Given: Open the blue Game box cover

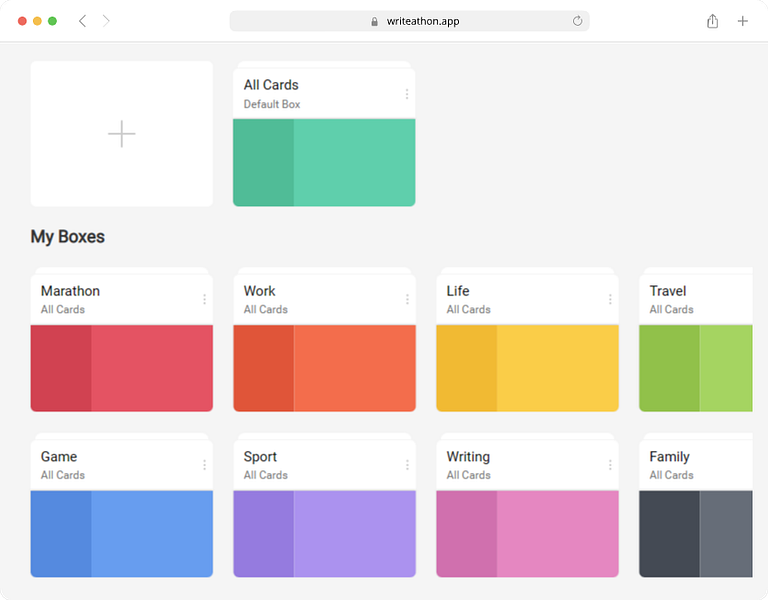Looking at the screenshot, I should (x=121, y=533).
